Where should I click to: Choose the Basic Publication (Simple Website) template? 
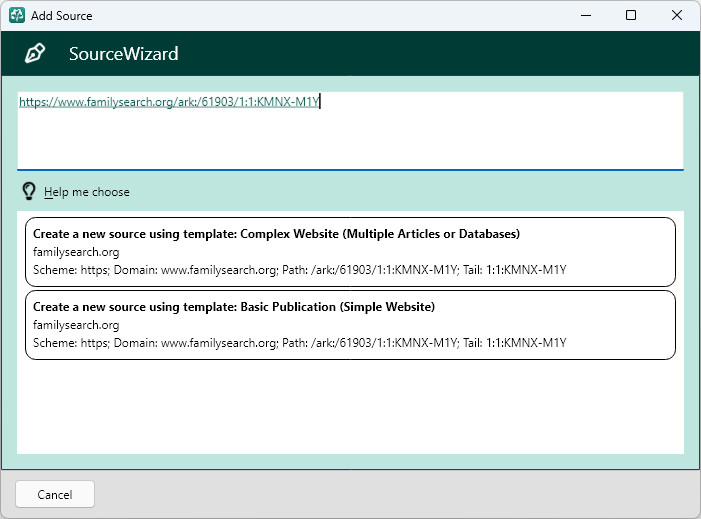pos(350,325)
